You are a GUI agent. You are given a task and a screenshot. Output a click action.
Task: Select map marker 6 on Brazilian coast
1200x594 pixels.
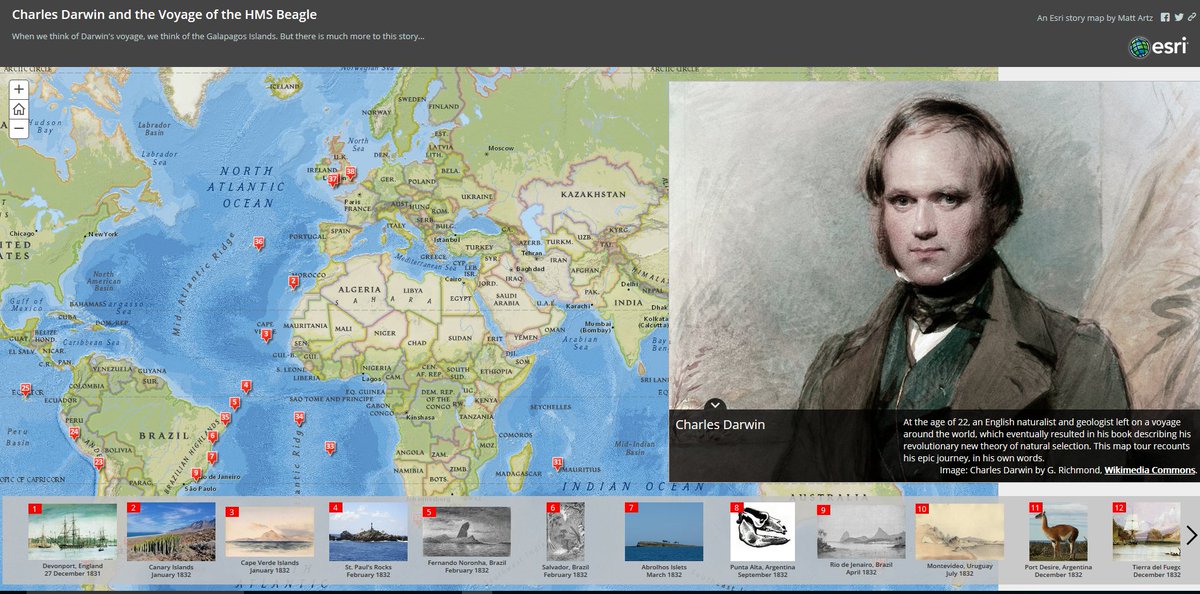(x=212, y=437)
